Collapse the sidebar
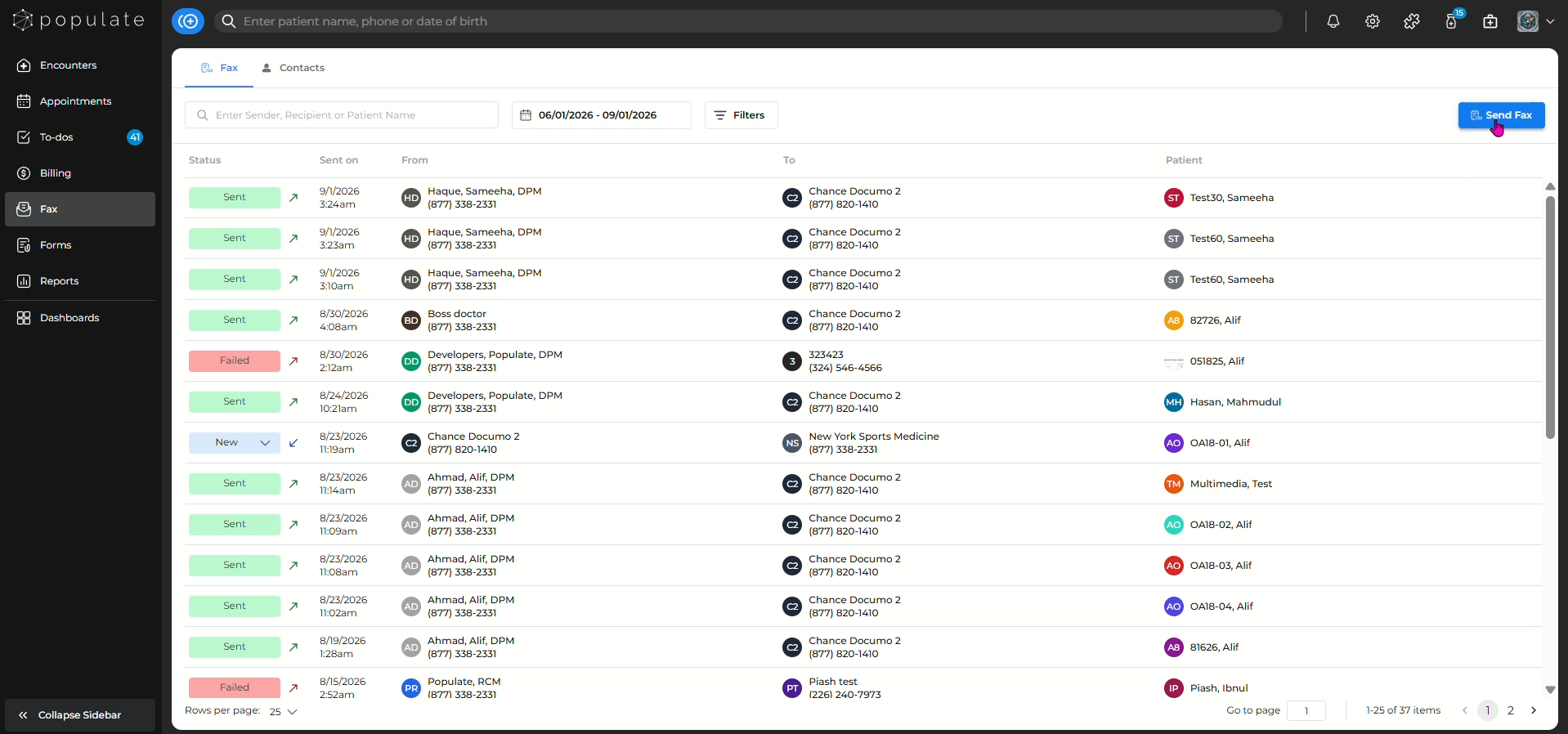 80,715
